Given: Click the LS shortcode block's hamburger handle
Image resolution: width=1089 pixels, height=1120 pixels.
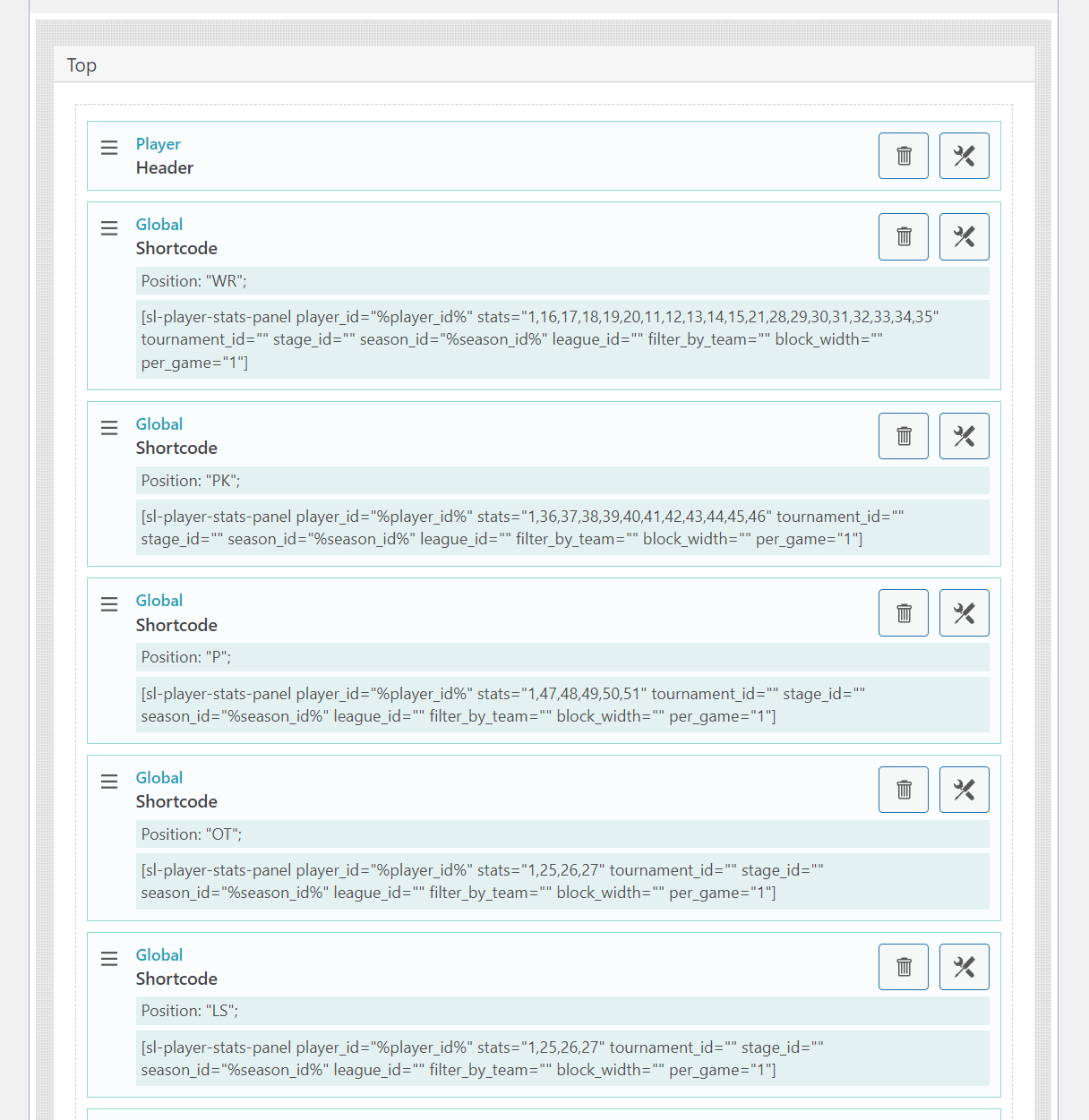Looking at the screenshot, I should (x=109, y=959).
